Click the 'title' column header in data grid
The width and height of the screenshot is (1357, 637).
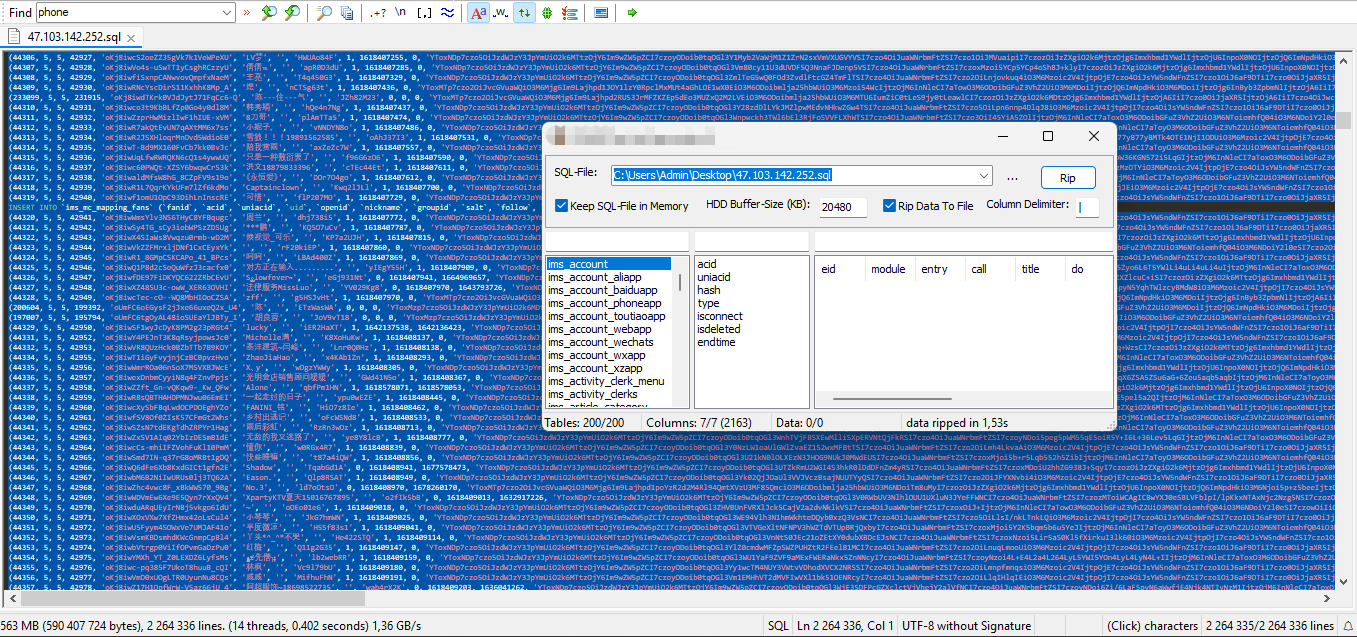tap(1041, 269)
